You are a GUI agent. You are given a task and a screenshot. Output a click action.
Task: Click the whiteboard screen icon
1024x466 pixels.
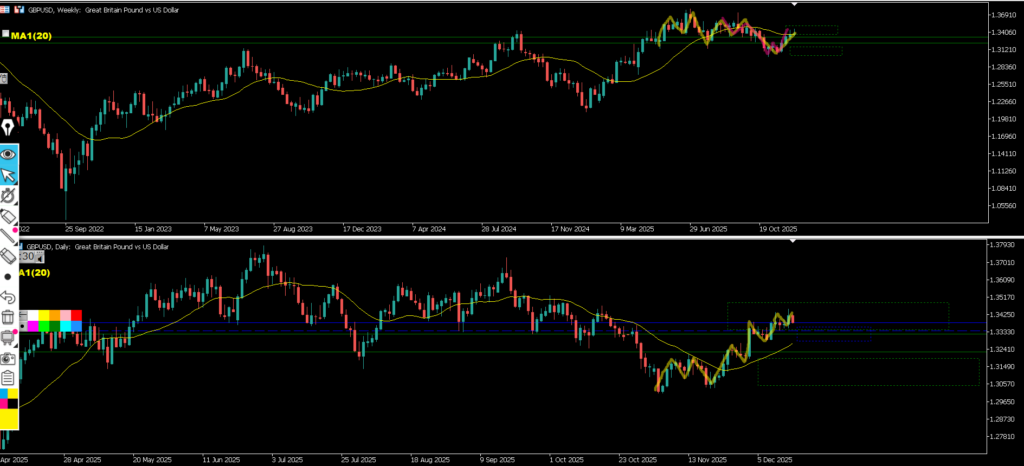tap(8, 337)
